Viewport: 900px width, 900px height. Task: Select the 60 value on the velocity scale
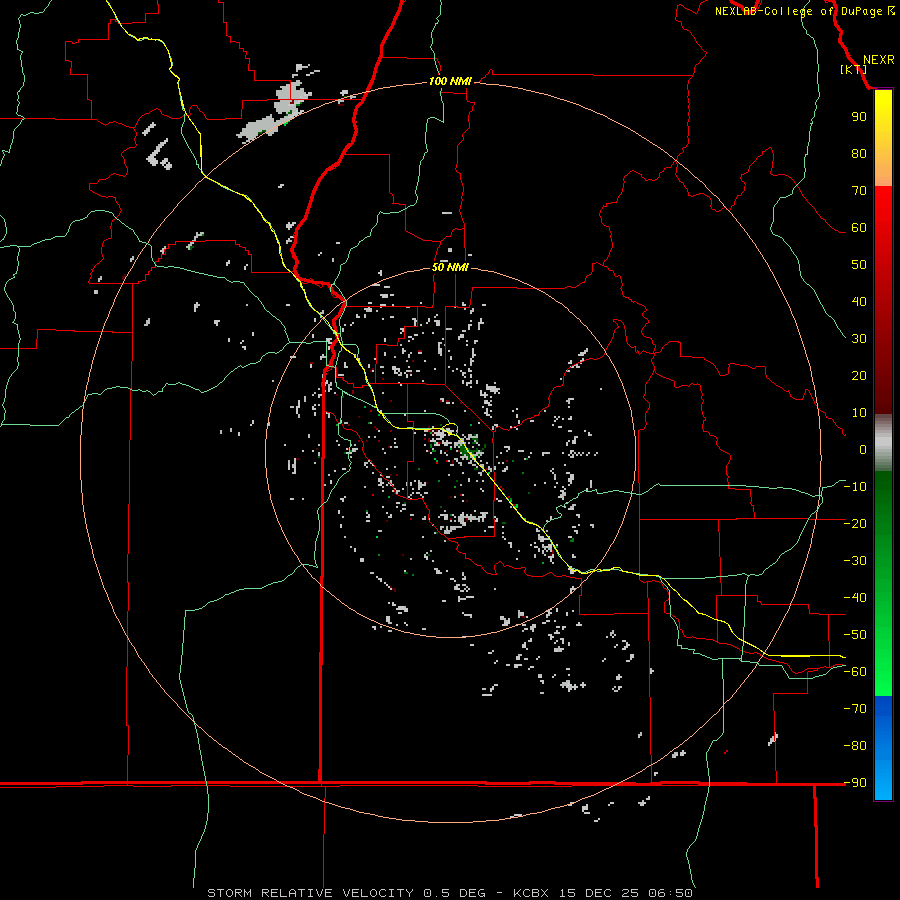[x=859, y=227]
